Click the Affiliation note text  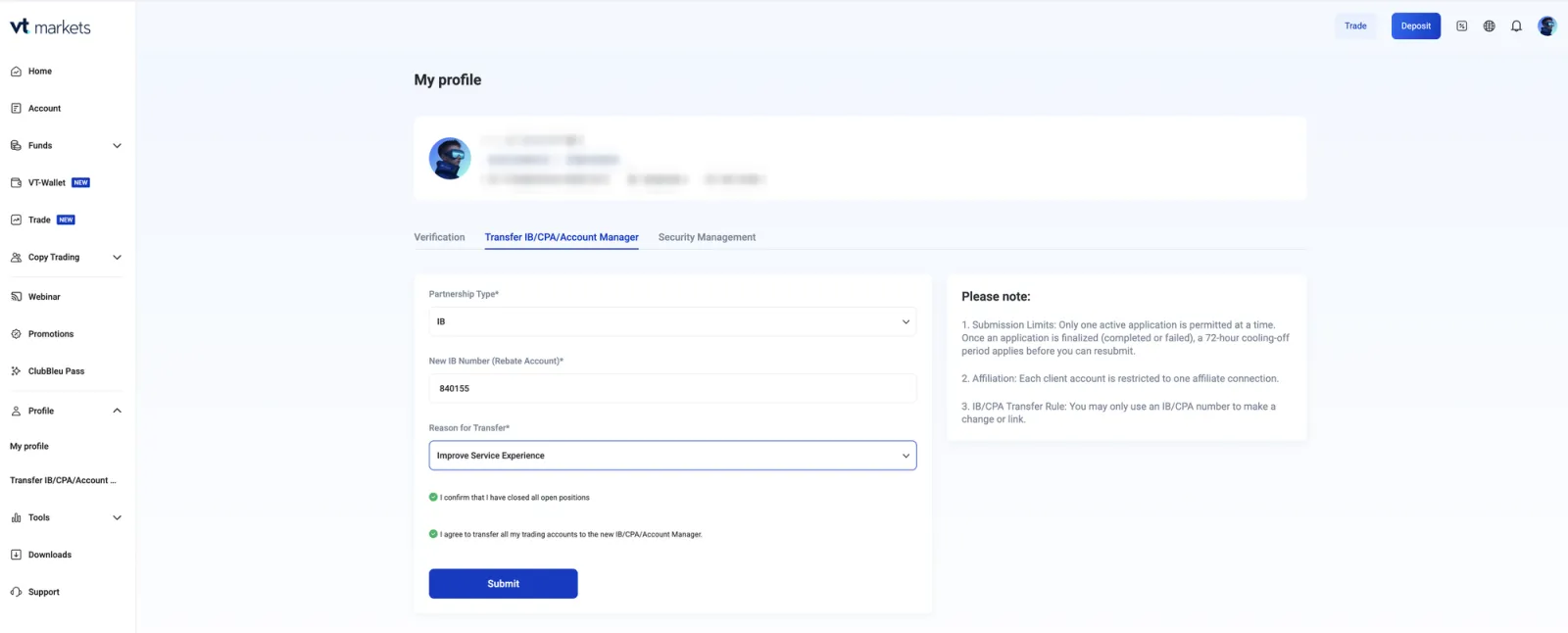(x=1120, y=379)
